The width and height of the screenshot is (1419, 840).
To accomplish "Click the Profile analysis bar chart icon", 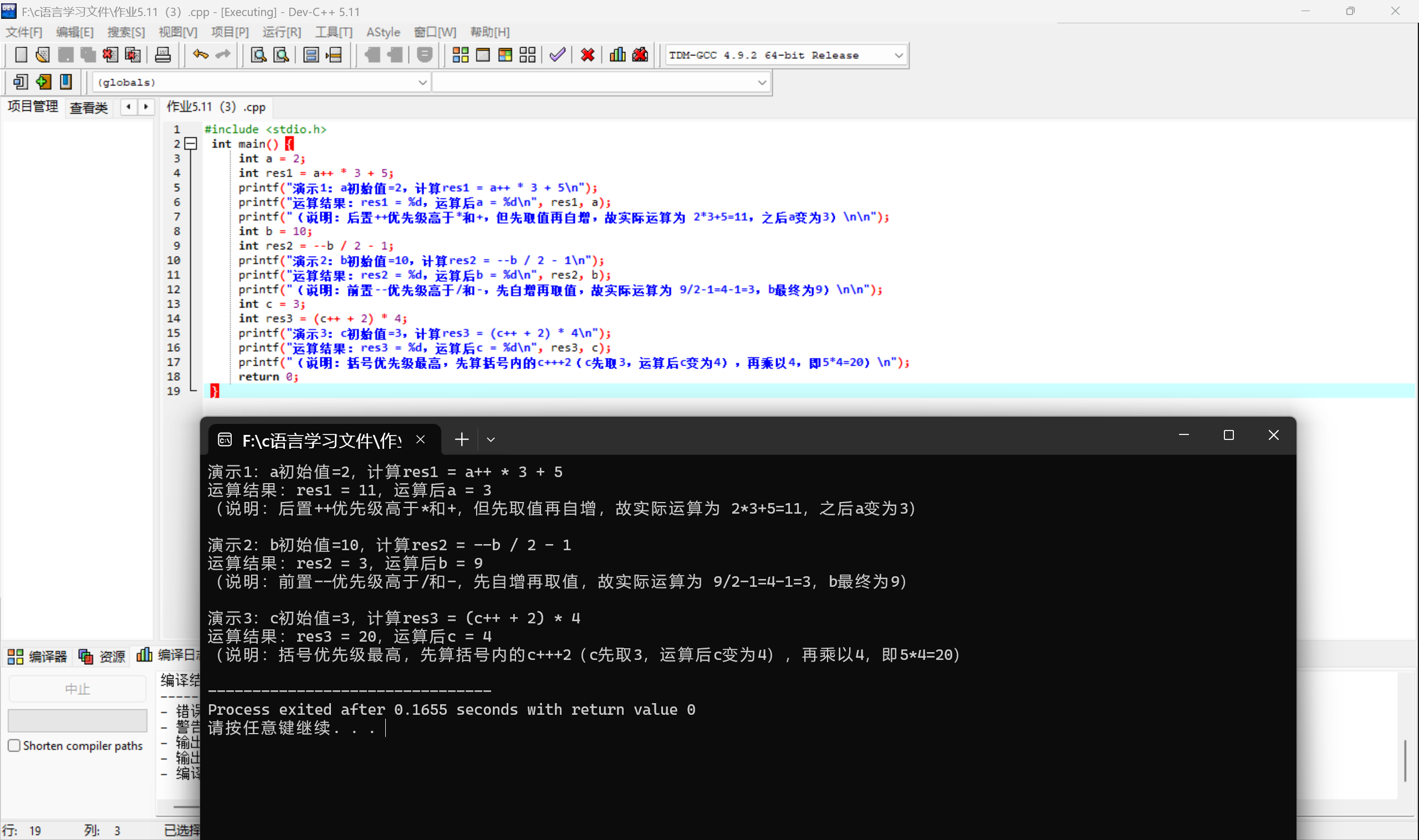I will click(x=617, y=55).
